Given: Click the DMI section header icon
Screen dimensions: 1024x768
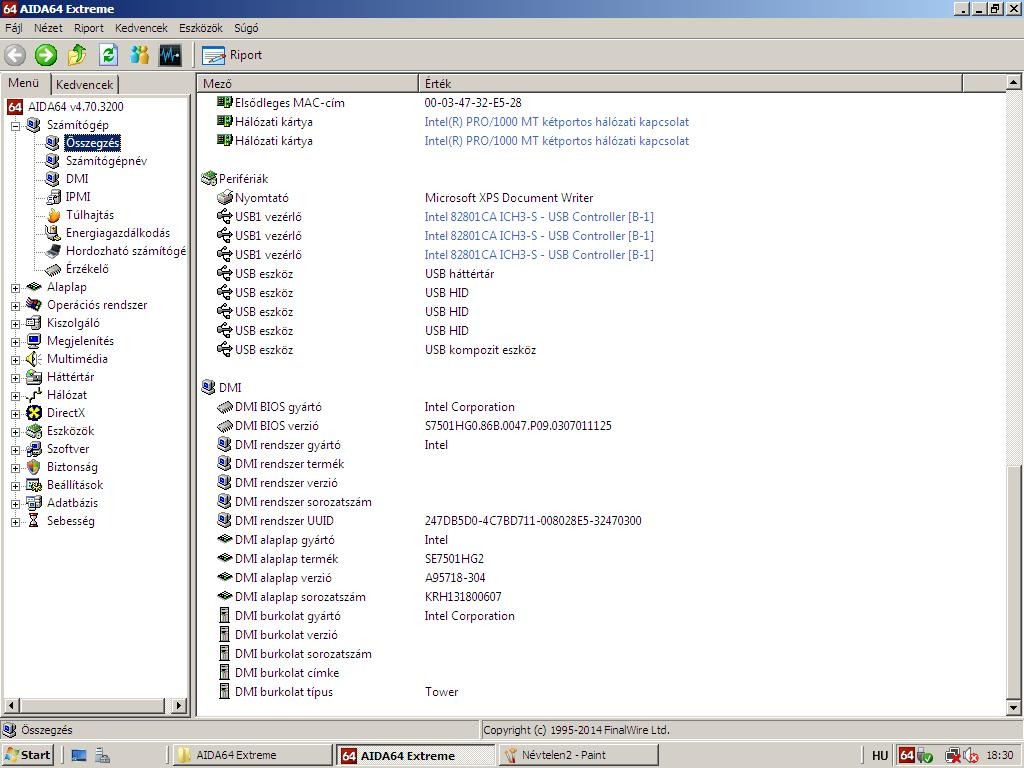Looking at the screenshot, I should 209,387.
